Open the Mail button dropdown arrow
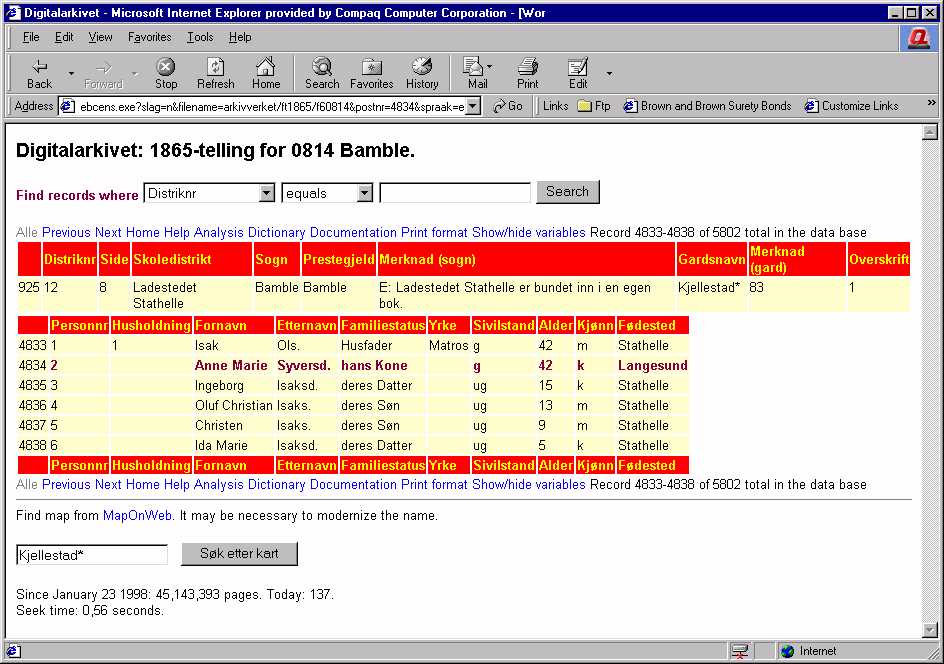The image size is (944, 664). coord(489,66)
